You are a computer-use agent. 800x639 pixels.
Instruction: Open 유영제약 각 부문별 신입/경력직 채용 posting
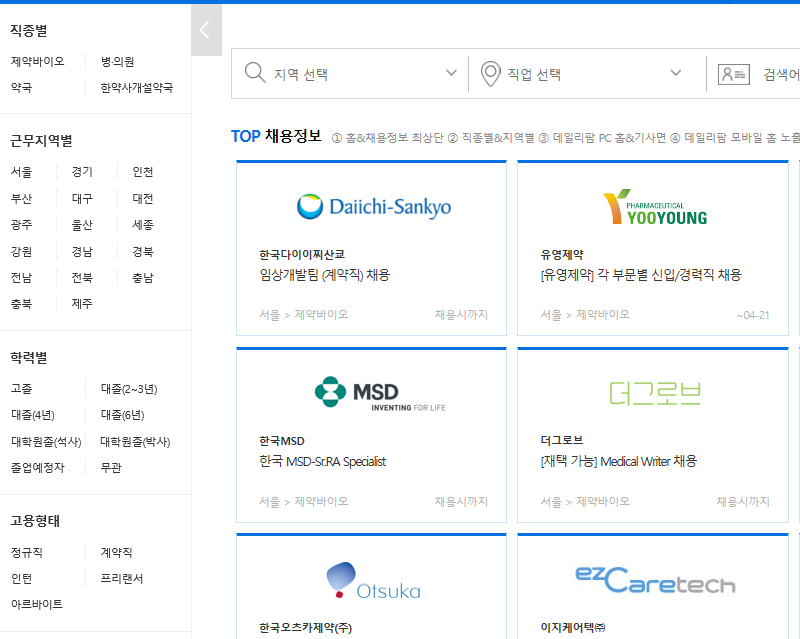(x=641, y=276)
